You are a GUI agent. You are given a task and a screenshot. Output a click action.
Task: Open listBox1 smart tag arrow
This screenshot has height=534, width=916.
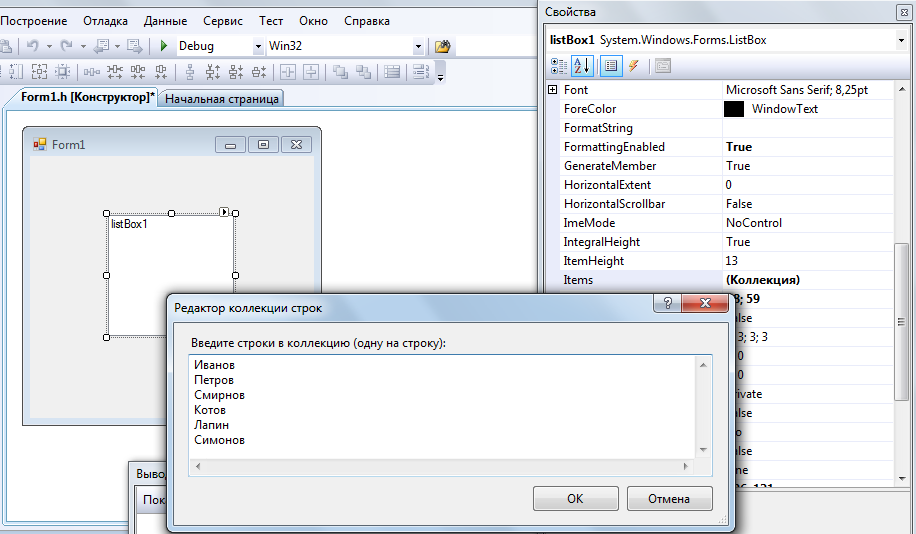pos(224,211)
